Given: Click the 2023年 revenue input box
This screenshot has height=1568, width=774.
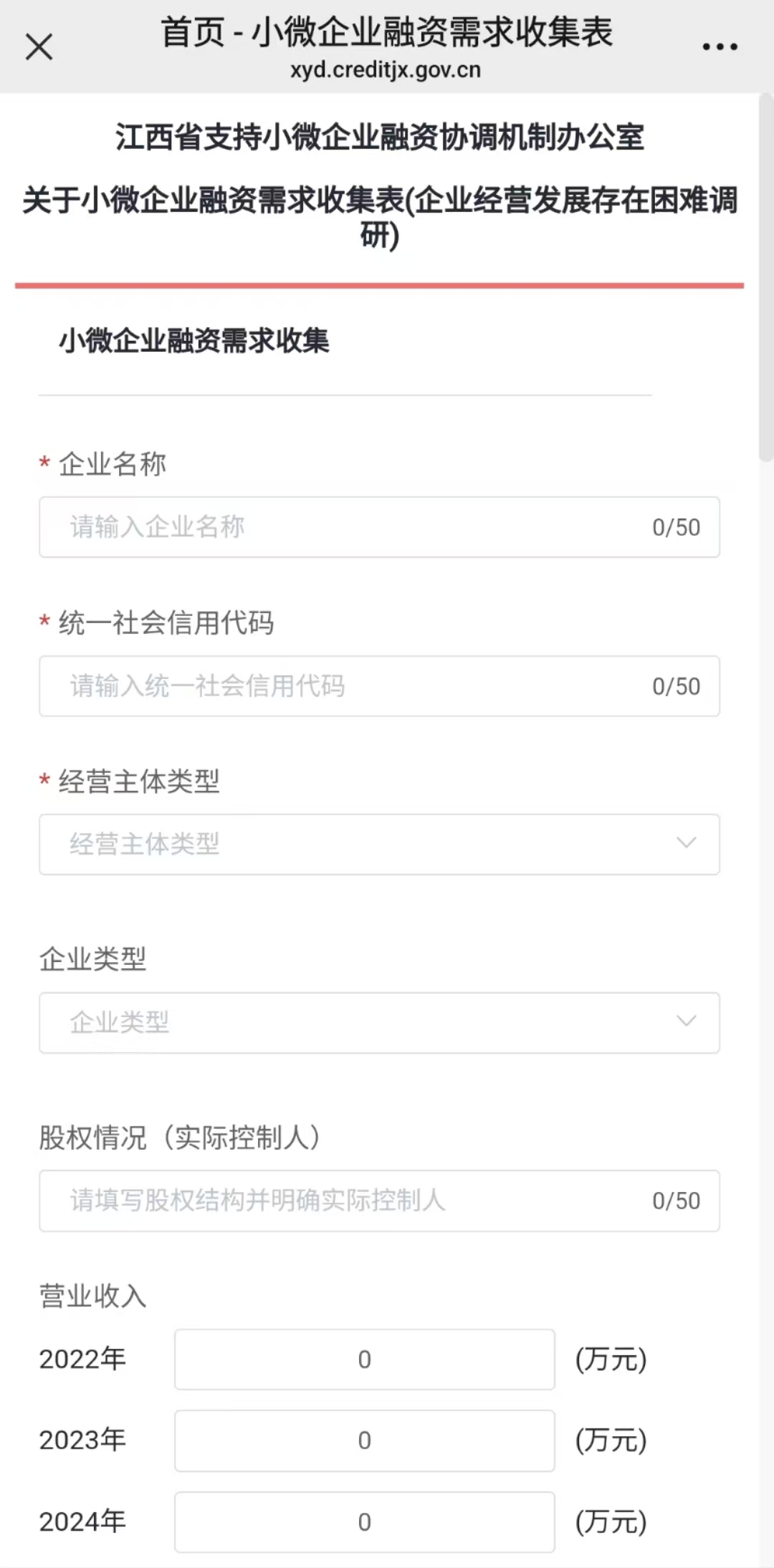Looking at the screenshot, I should [x=364, y=1440].
